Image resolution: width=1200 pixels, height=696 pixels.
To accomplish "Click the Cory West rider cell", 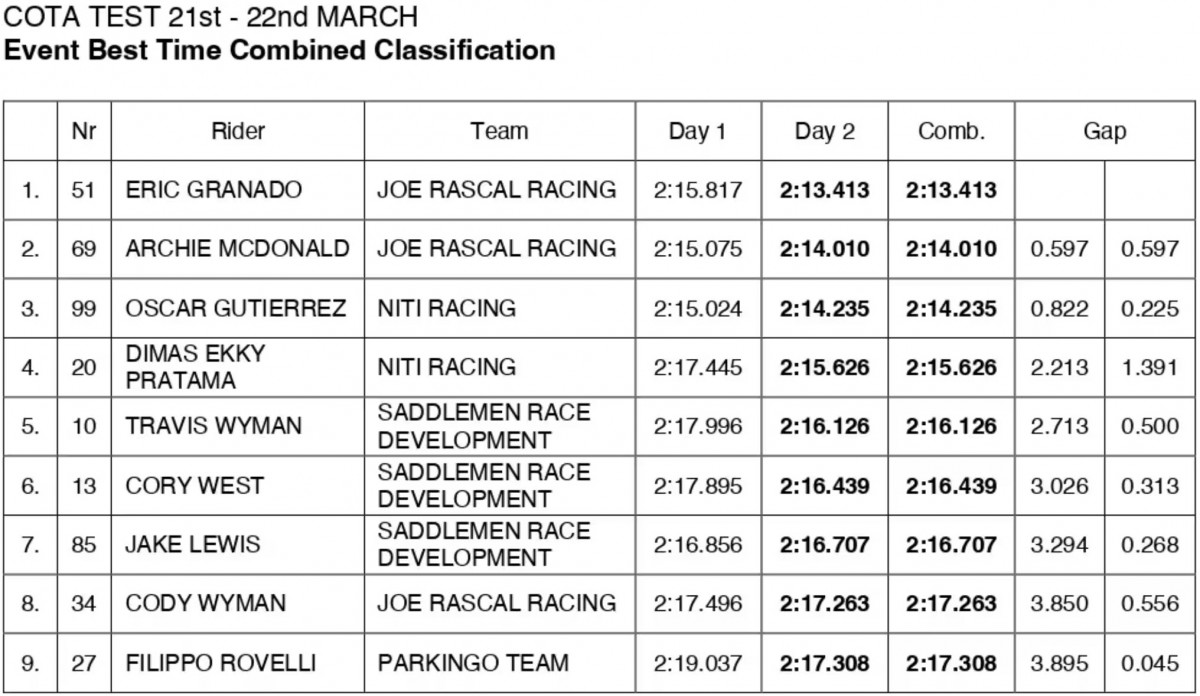I will click(x=194, y=485).
